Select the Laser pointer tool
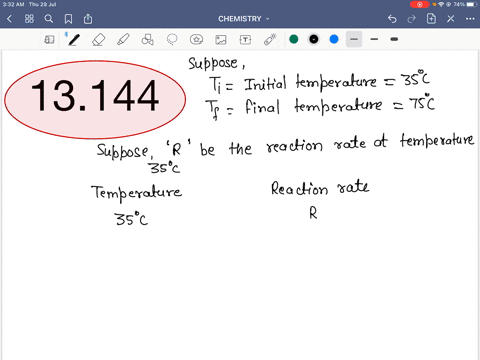This screenshot has width=480, height=360. (x=270, y=39)
